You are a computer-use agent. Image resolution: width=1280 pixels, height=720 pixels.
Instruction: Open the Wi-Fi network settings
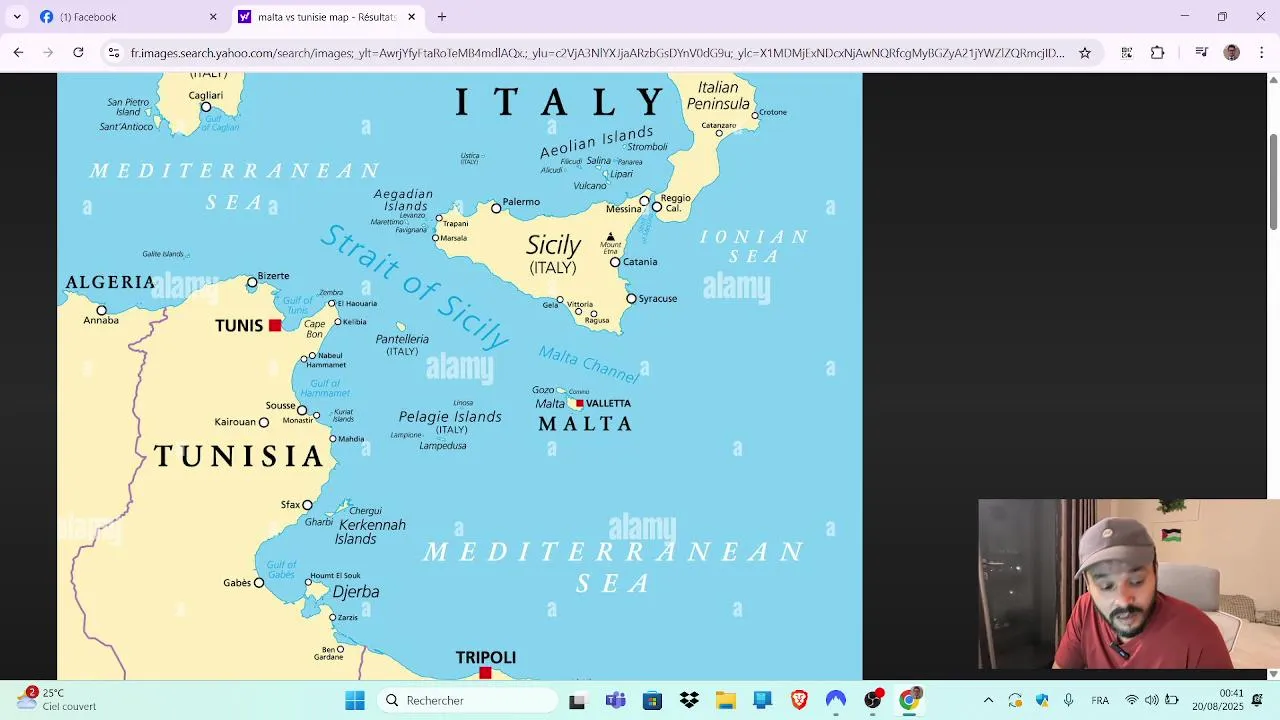pyautogui.click(x=1132, y=700)
